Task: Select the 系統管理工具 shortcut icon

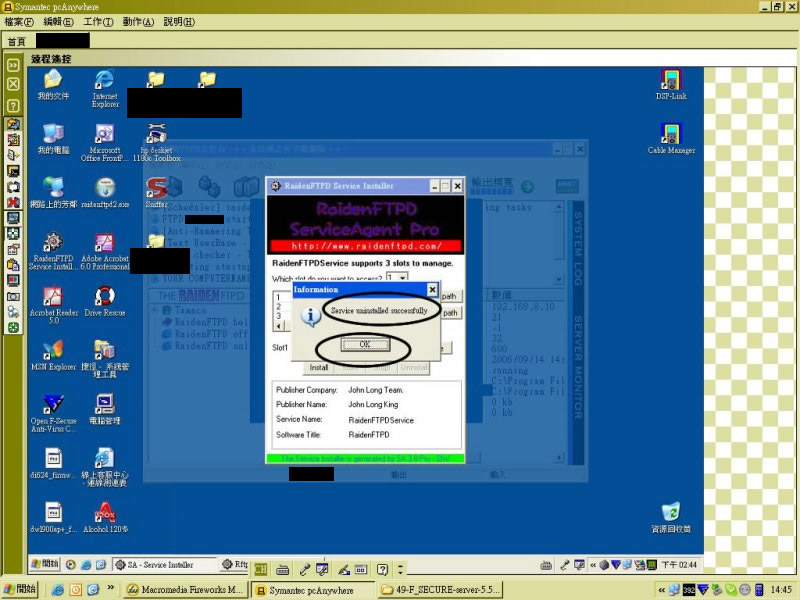Action: pyautogui.click(x=105, y=359)
